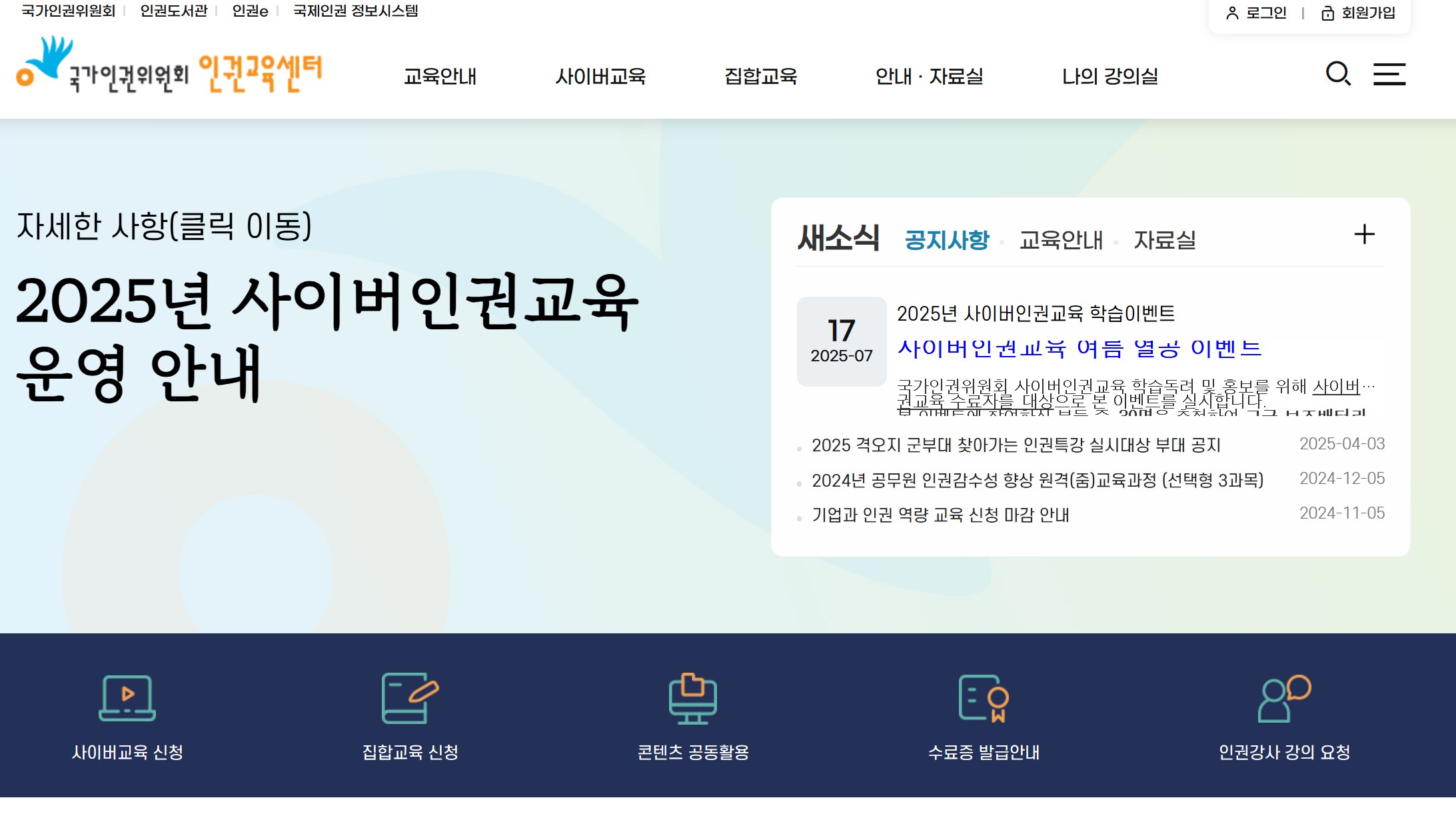This screenshot has height=834, width=1456.
Task: Expand news with the plus icon
Action: (1364, 235)
